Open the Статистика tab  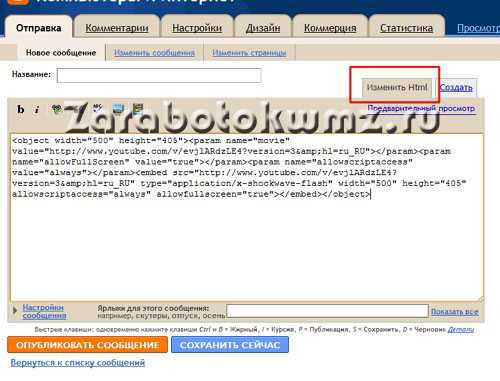[406, 28]
